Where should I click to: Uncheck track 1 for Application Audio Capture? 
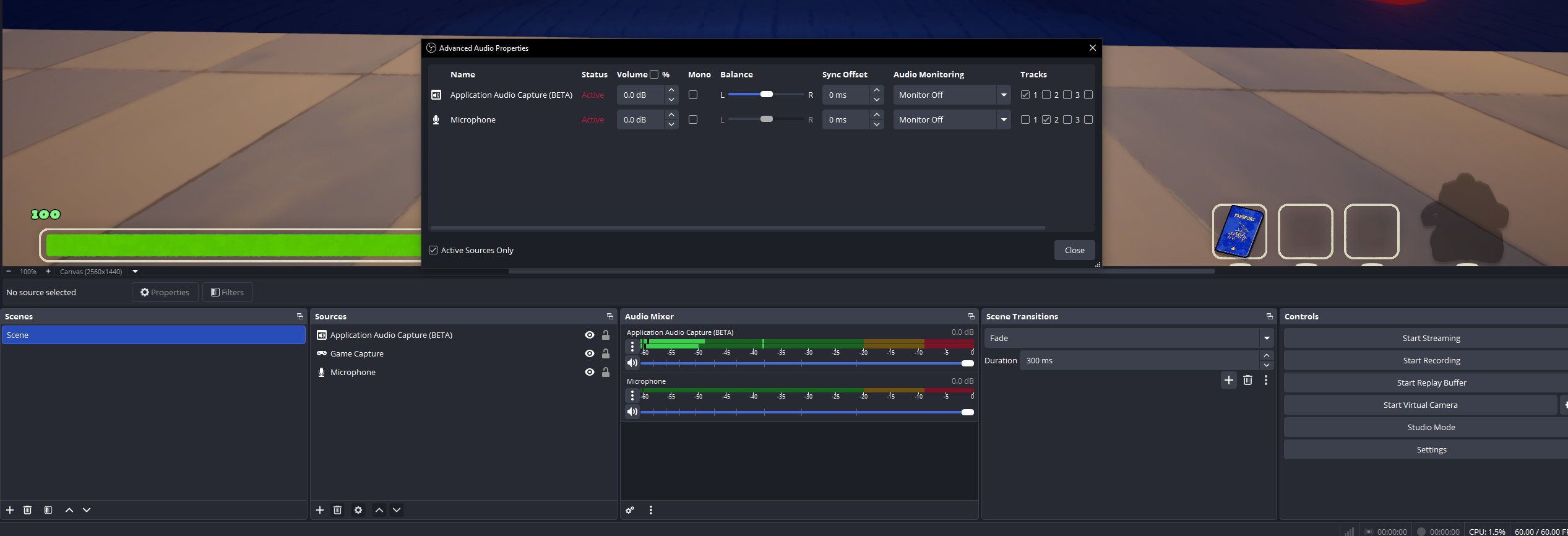point(1025,95)
